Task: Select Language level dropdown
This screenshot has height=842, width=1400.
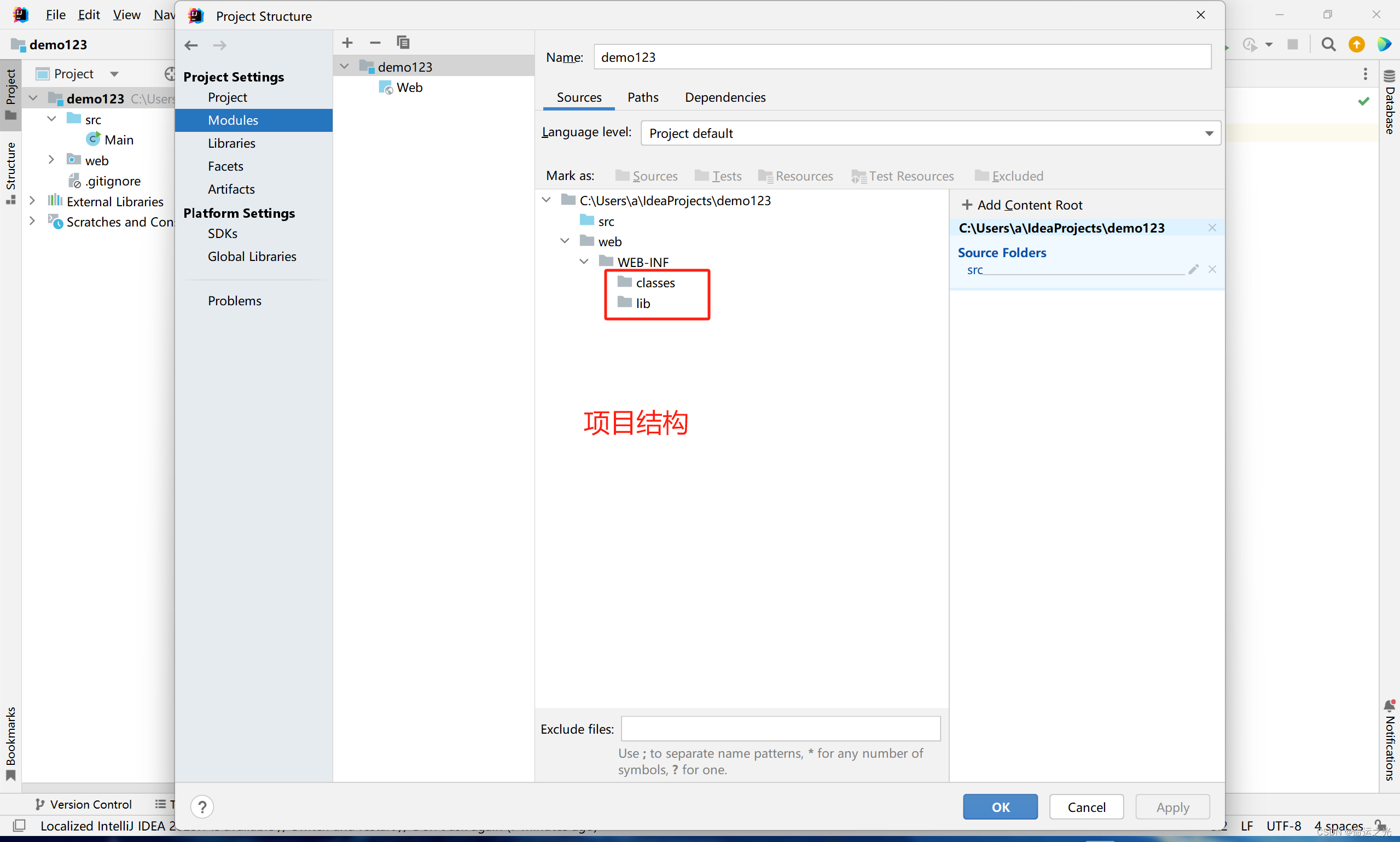Action: coord(931,133)
